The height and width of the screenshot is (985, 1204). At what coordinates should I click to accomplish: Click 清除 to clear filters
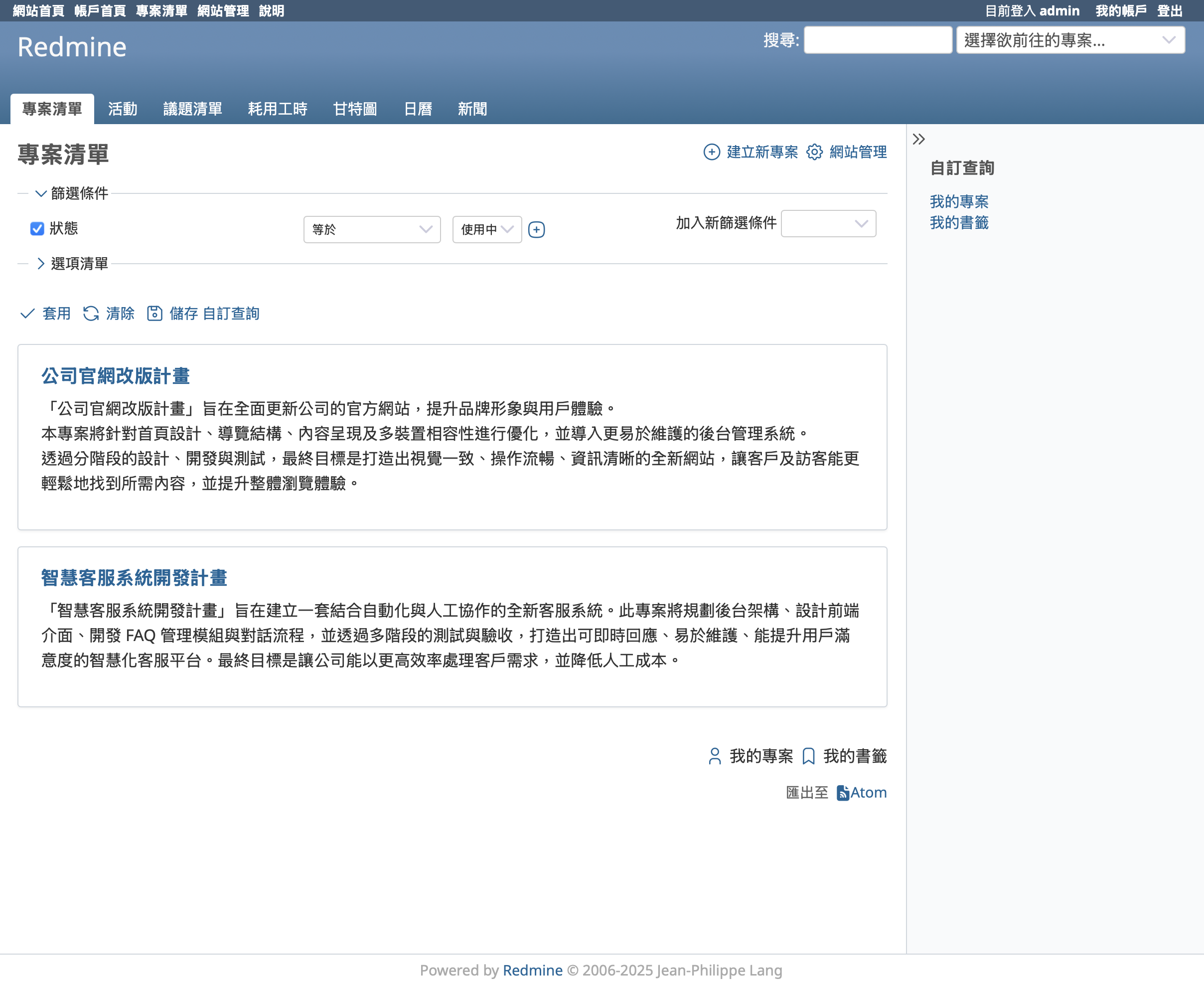120,314
